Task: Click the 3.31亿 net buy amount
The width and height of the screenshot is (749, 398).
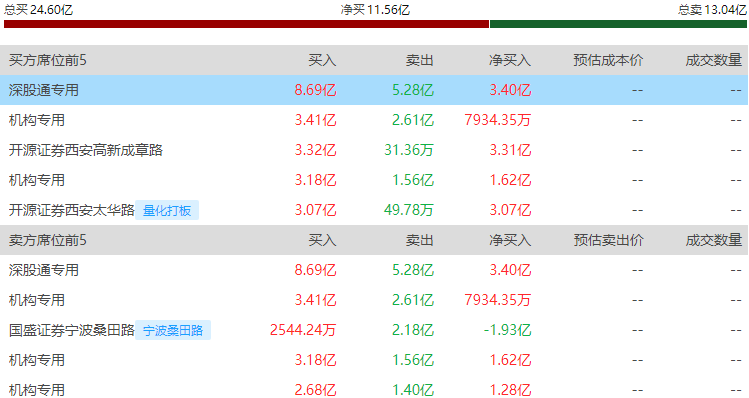Action: point(510,150)
